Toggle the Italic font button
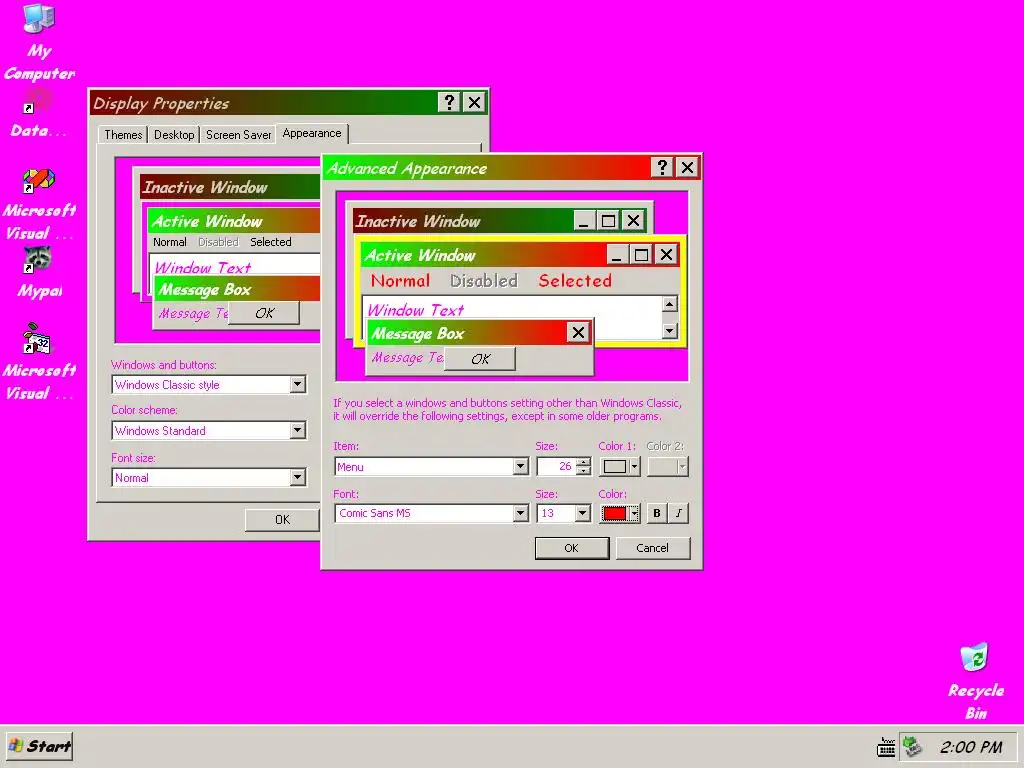Viewport: 1024px width, 768px height. tap(679, 513)
